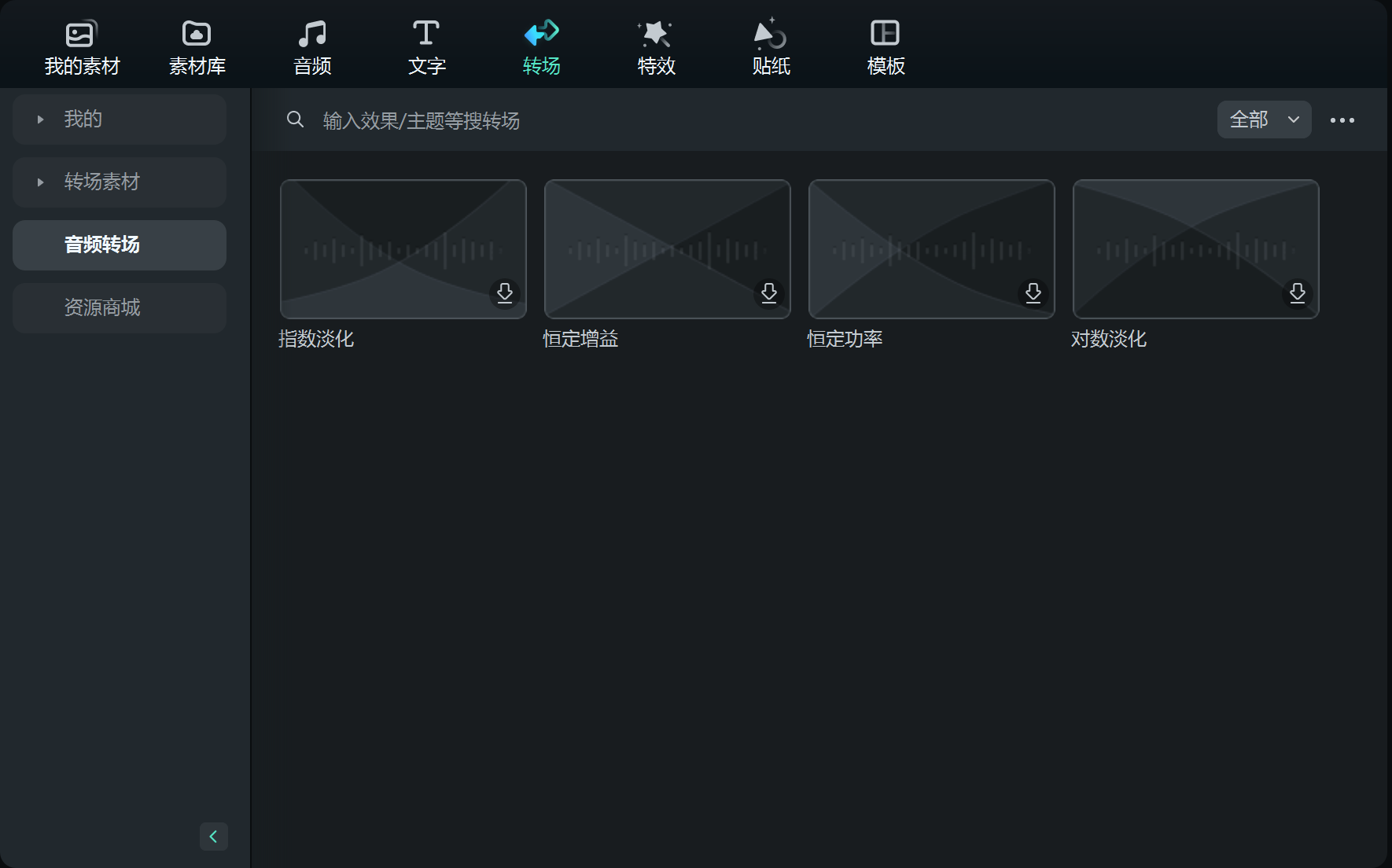Screen dimensions: 1392x868
Task: Open the 特效 effects star icon
Action: point(655,33)
